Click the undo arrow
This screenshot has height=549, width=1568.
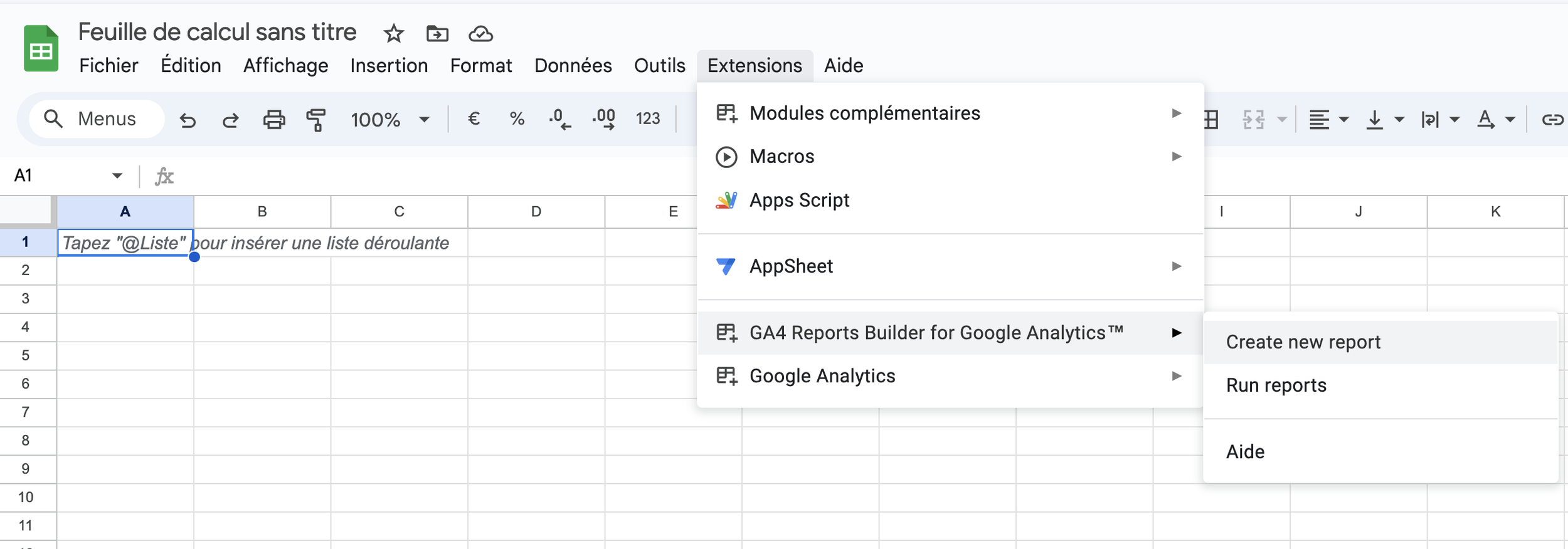(188, 119)
